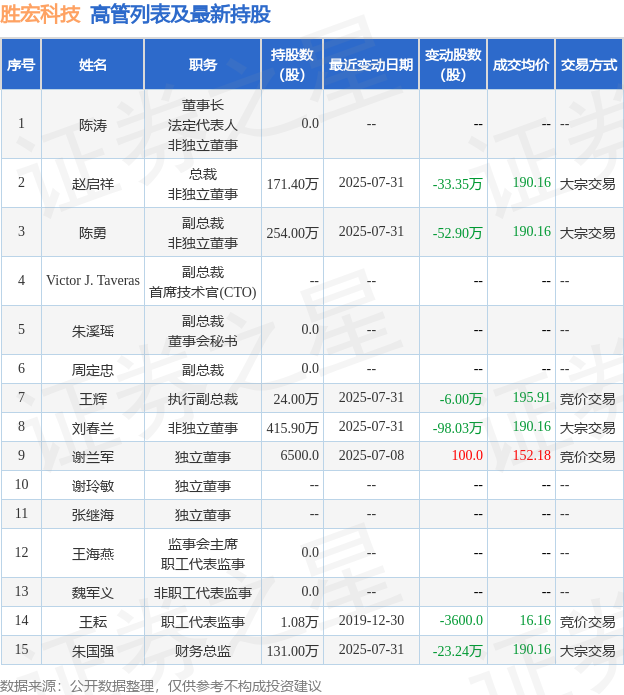The width and height of the screenshot is (624, 695).
Task: Click the name 魏军义 in row 13
Action: tap(93, 592)
